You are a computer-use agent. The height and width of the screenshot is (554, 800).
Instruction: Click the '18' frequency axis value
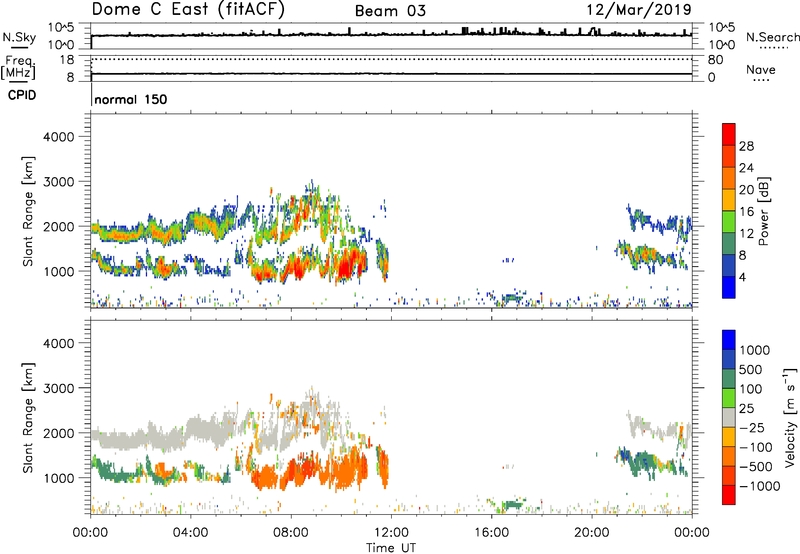67,60
